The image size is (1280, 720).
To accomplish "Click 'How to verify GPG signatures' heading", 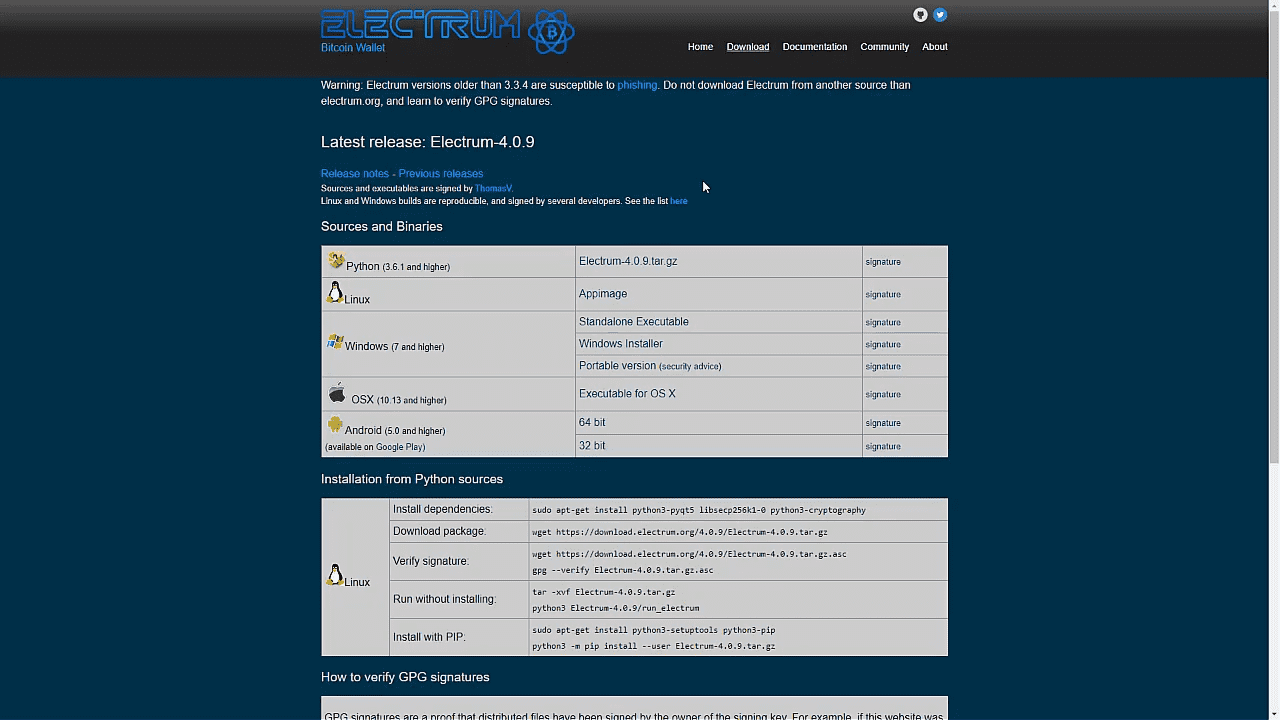I will click(x=405, y=677).
